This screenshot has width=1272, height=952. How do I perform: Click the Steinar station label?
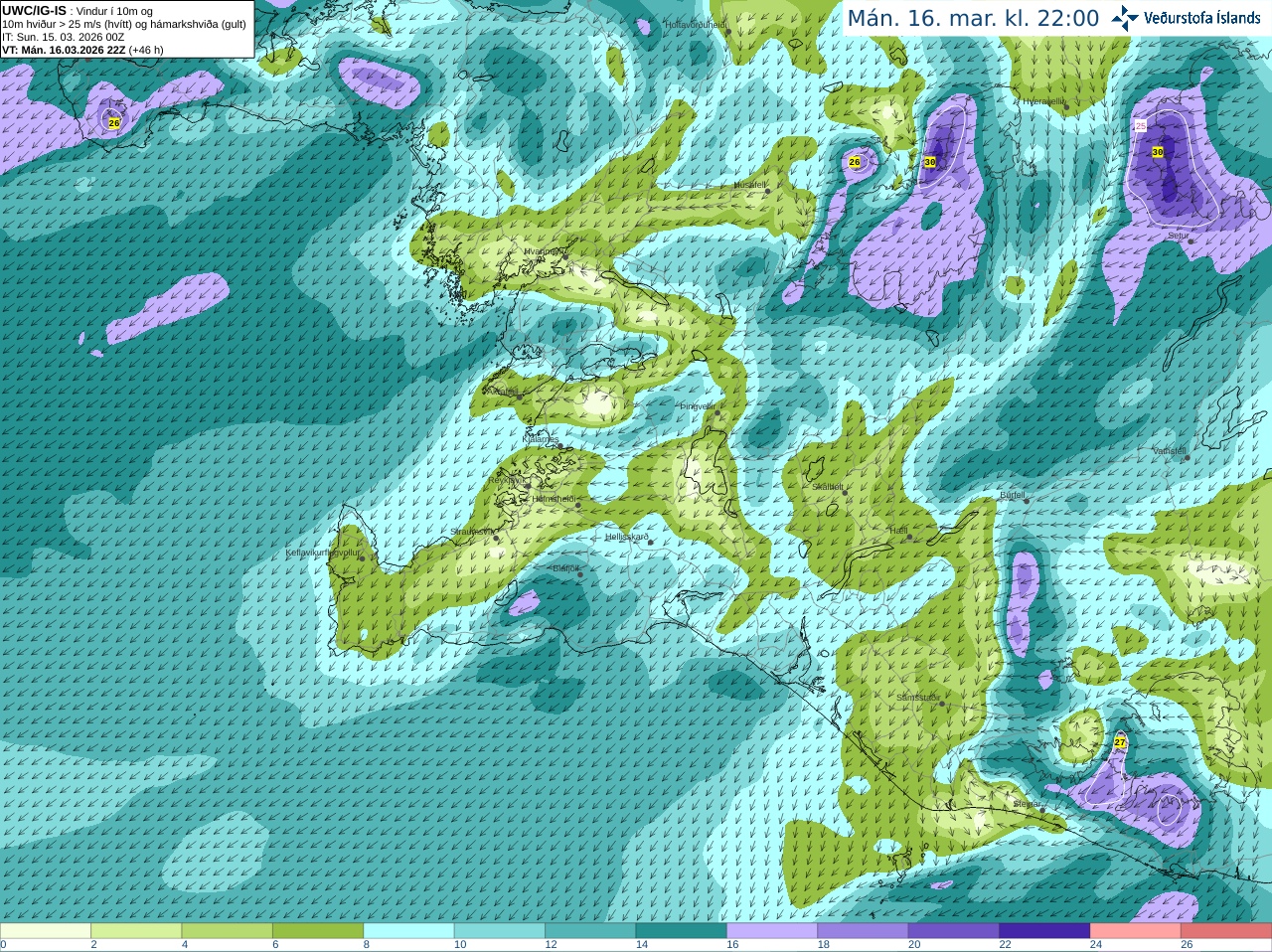coord(1027,804)
